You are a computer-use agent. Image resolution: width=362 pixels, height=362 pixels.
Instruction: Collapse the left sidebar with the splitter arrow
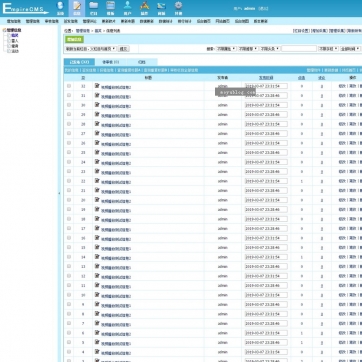pos(59,193)
